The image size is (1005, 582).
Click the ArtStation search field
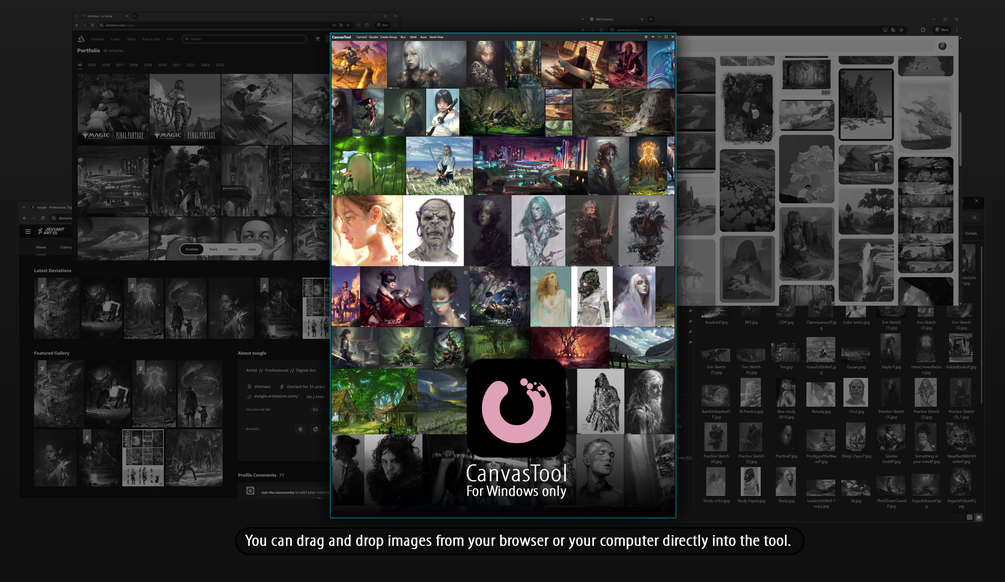tap(244, 39)
